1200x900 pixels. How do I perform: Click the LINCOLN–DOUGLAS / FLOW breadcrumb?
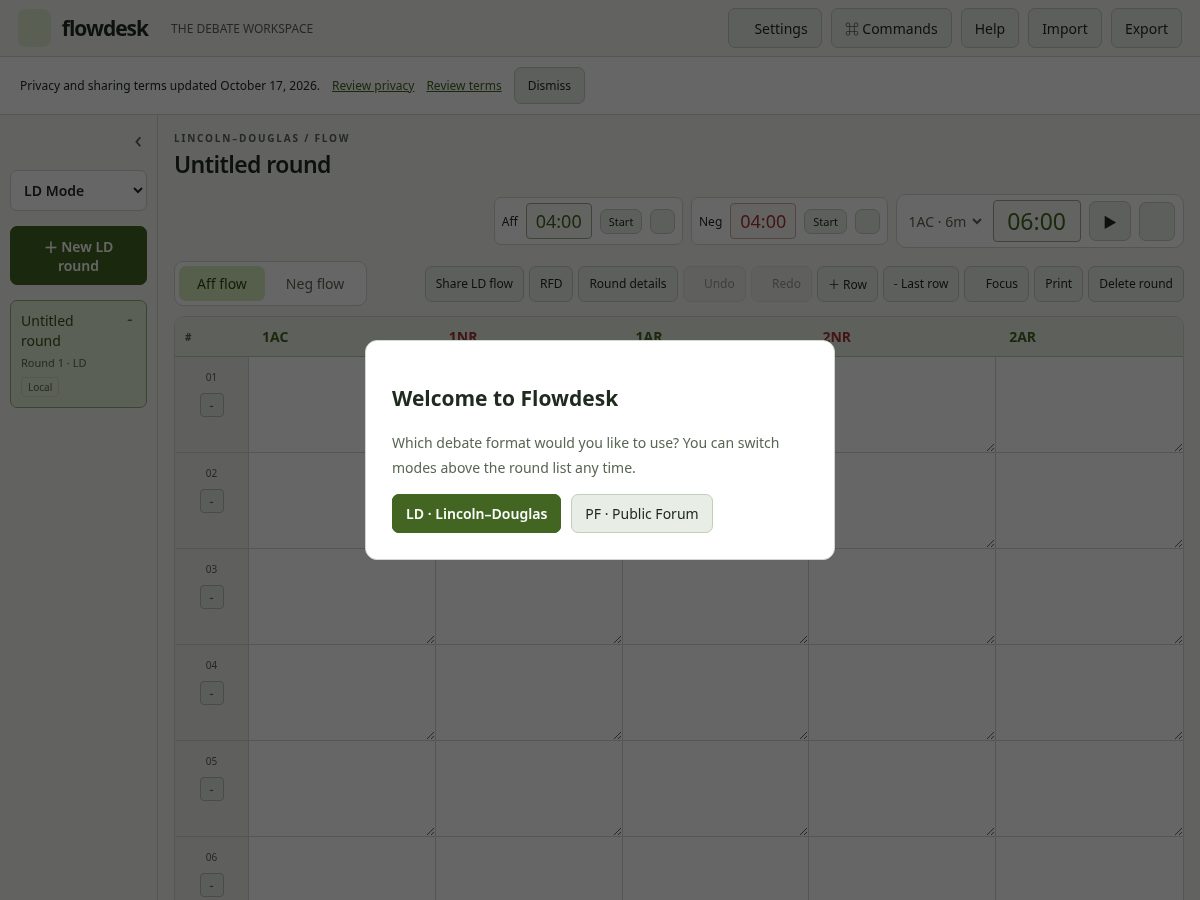pos(262,138)
